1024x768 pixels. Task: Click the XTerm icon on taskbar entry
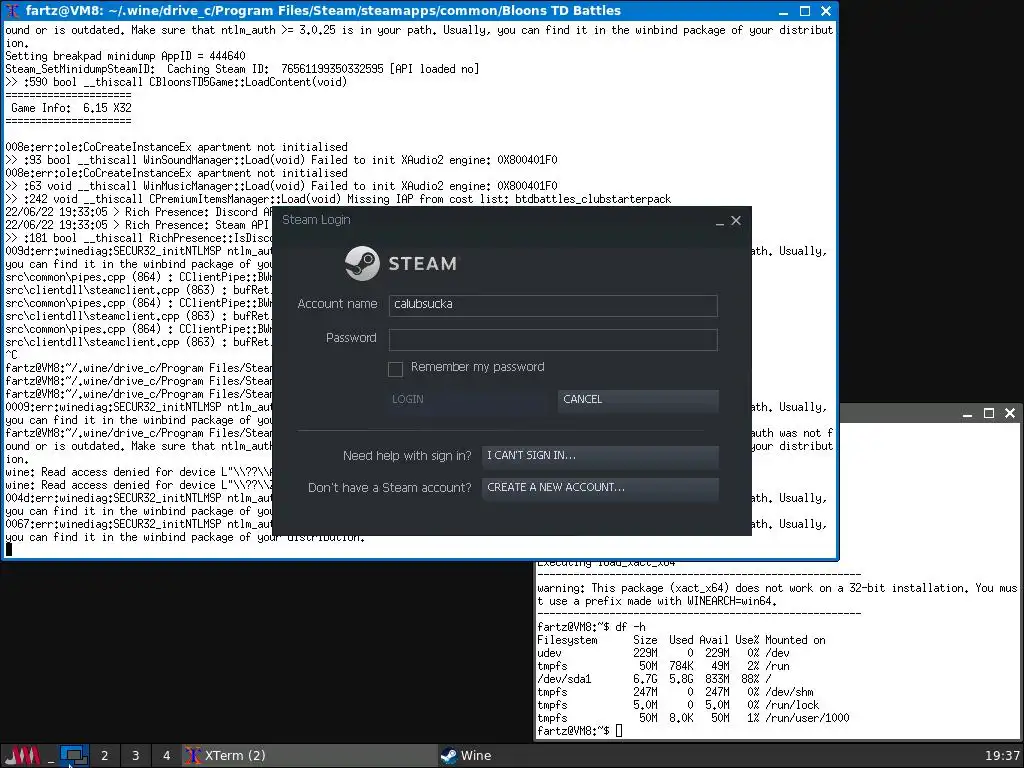pos(193,756)
